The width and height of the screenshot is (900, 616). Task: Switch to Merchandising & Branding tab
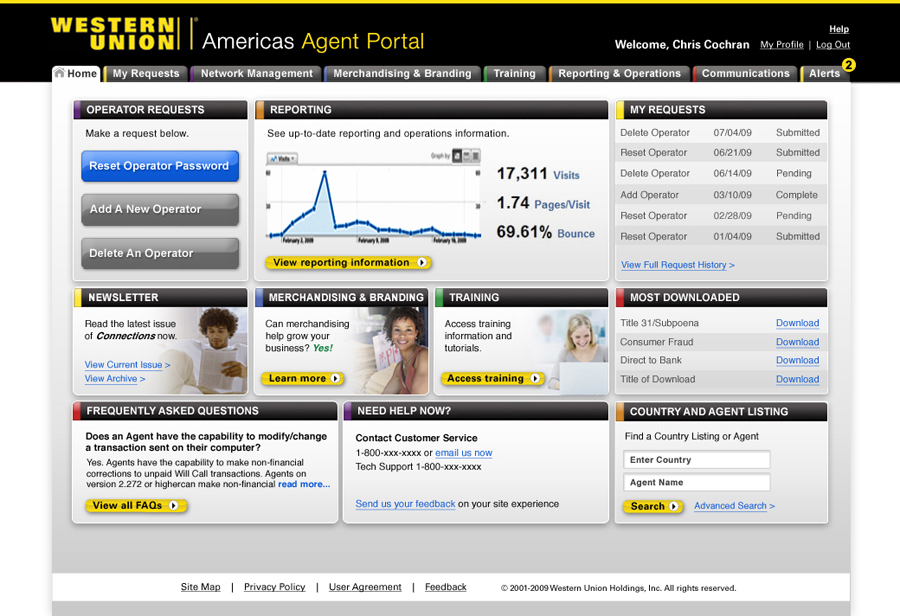tap(402, 73)
